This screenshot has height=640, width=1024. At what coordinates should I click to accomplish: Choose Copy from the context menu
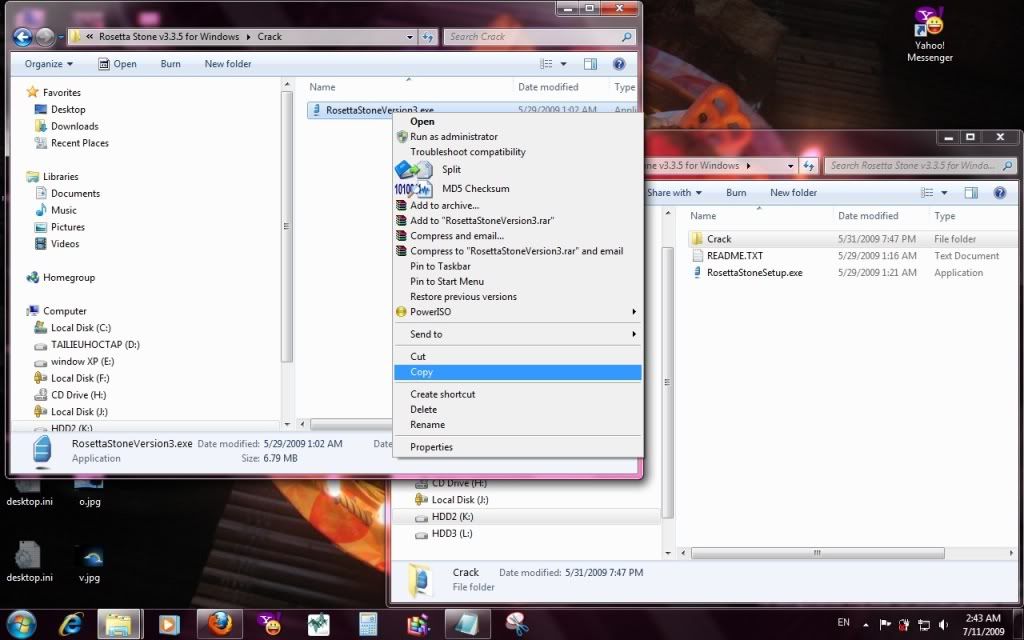point(519,372)
